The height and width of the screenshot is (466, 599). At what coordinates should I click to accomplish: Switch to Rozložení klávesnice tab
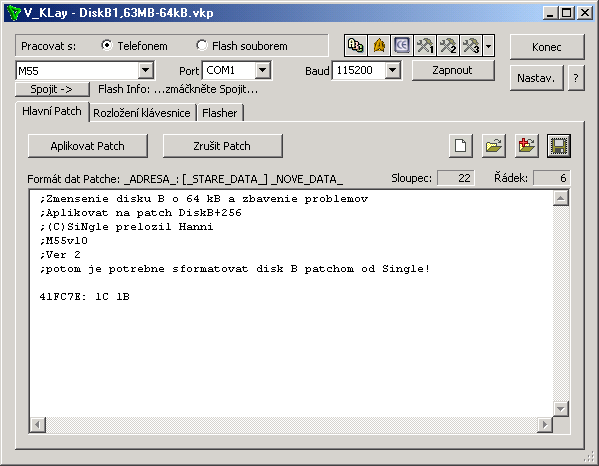[142, 113]
